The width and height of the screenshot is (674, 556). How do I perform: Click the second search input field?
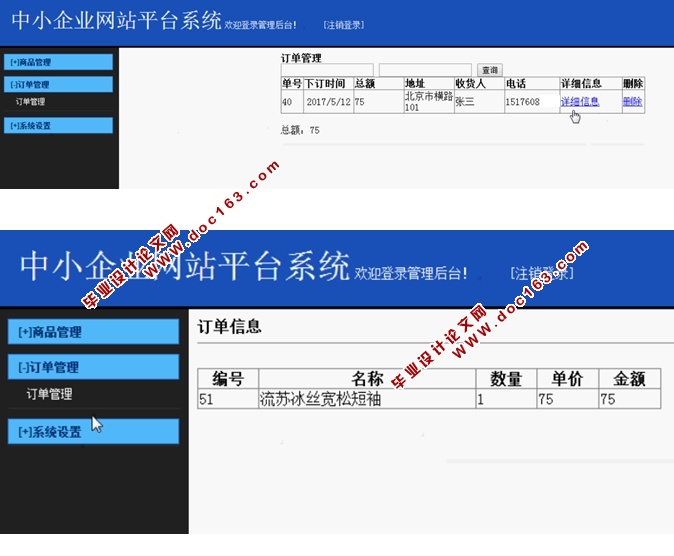[425, 70]
